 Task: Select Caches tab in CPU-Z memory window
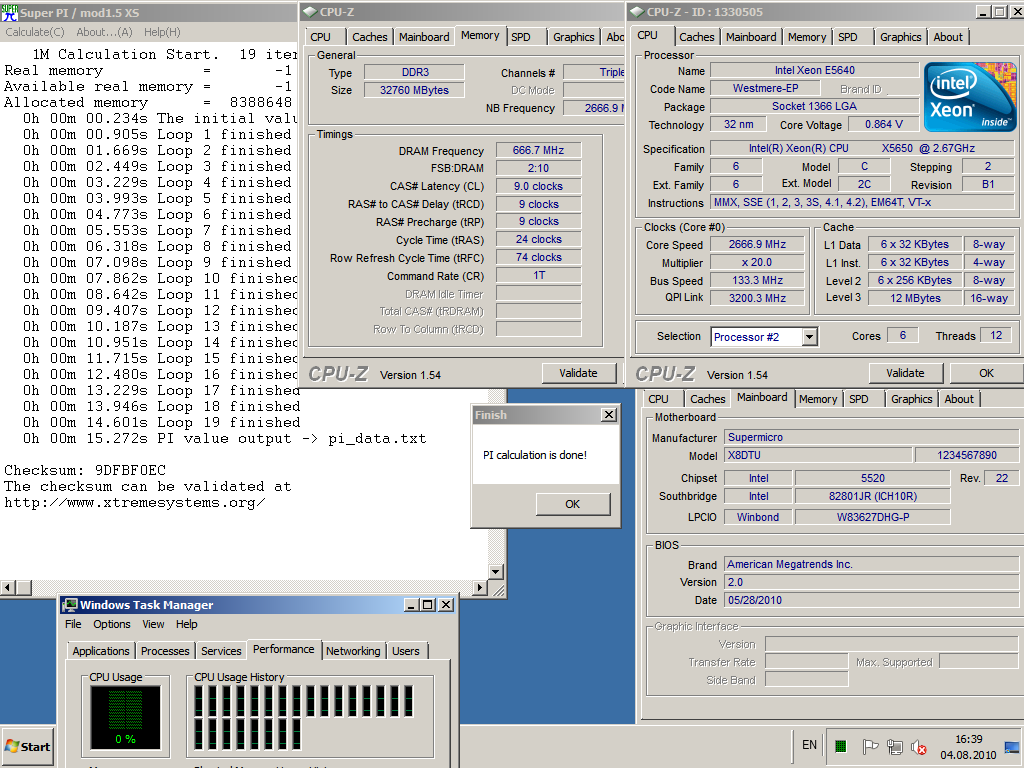point(370,37)
